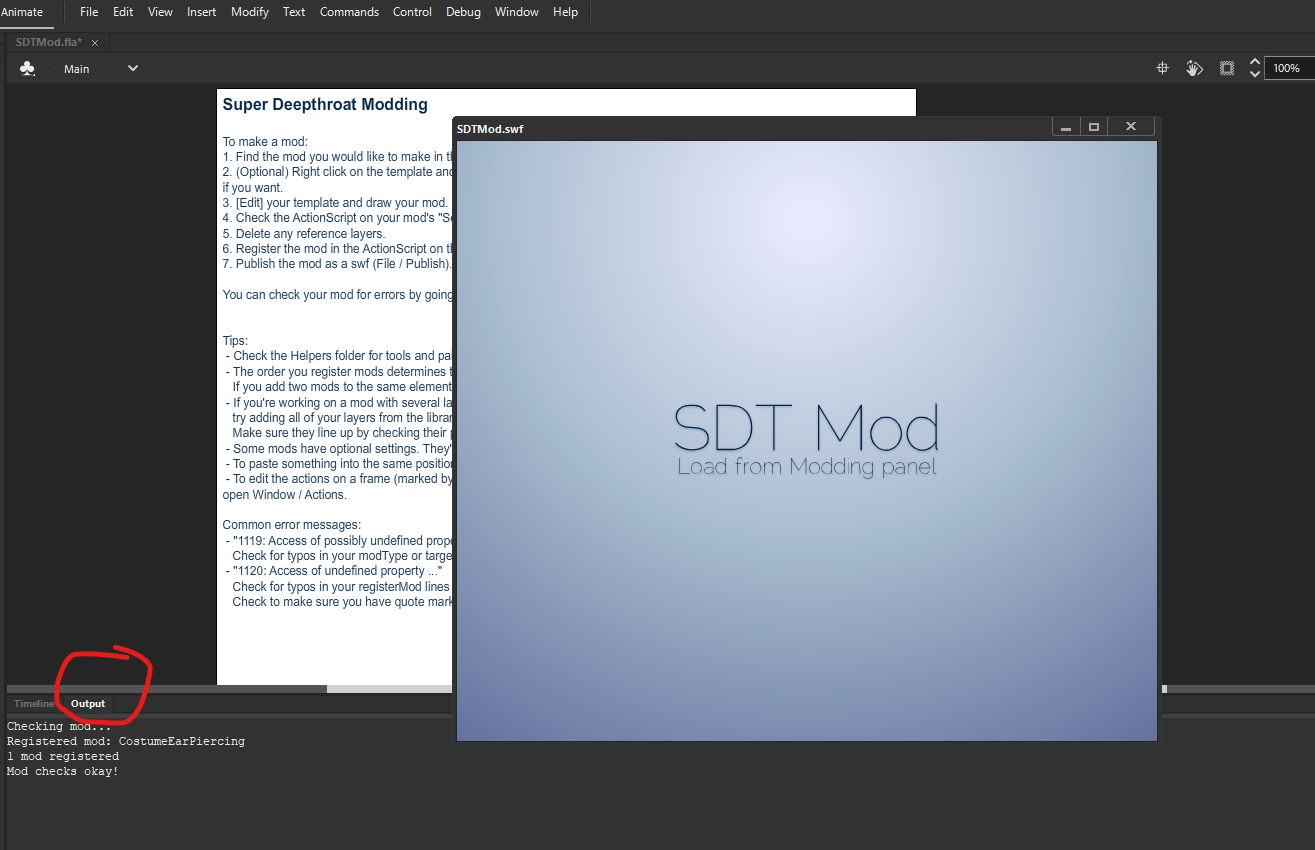
Task: Open the Modify menu
Action: pyautogui.click(x=250, y=12)
